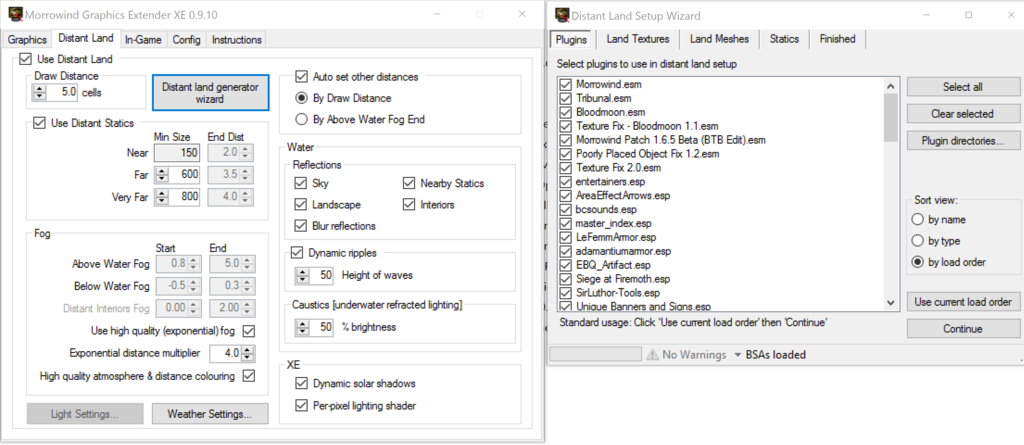Uncheck the Morrowind.esm plugin

point(566,85)
